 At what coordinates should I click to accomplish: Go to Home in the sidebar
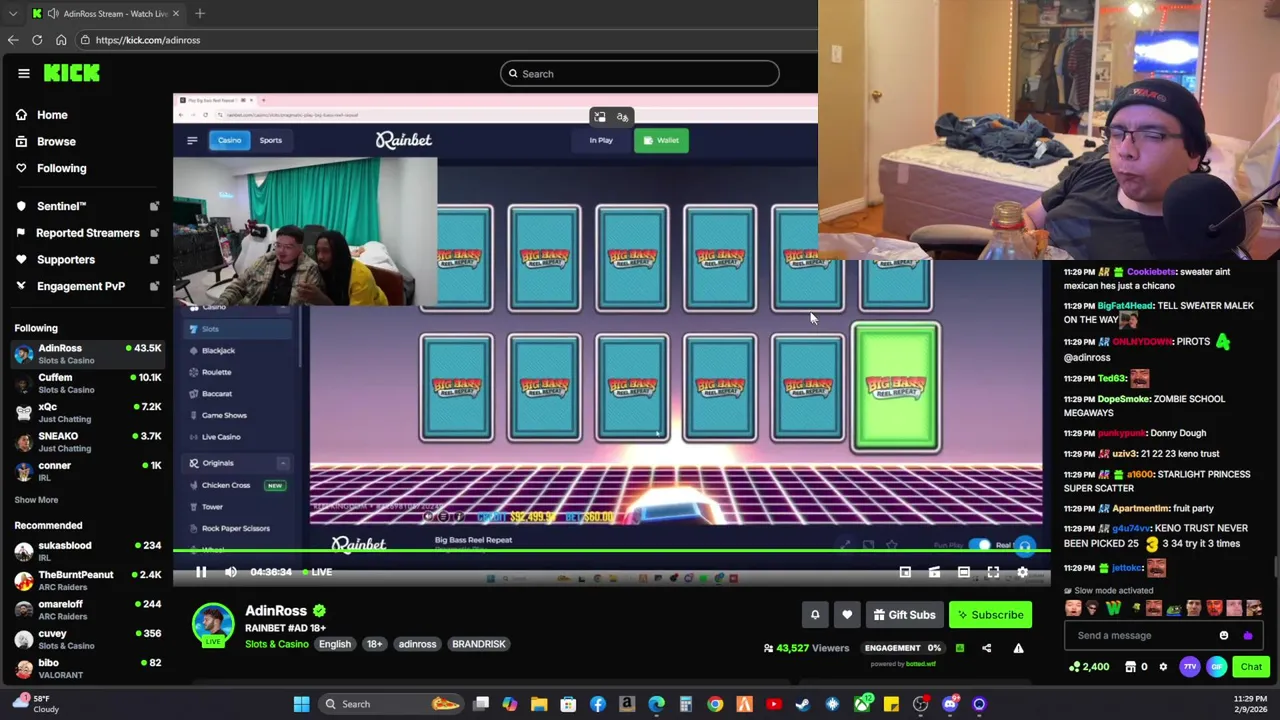pyautogui.click(x=52, y=115)
